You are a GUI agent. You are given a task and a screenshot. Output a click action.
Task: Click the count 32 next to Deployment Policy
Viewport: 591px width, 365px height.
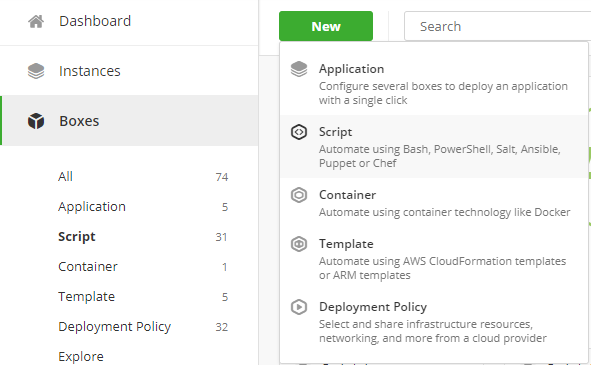click(222, 327)
